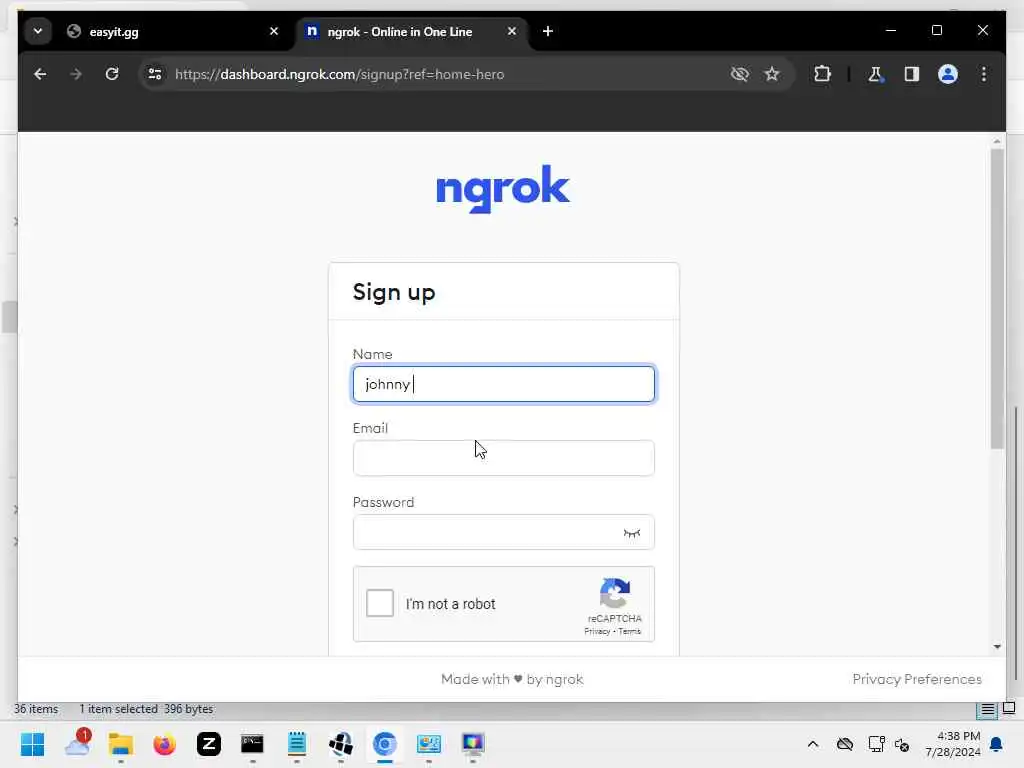This screenshot has width=1024, height=768.
Task: Close the ngrok tab
Action: point(512,31)
